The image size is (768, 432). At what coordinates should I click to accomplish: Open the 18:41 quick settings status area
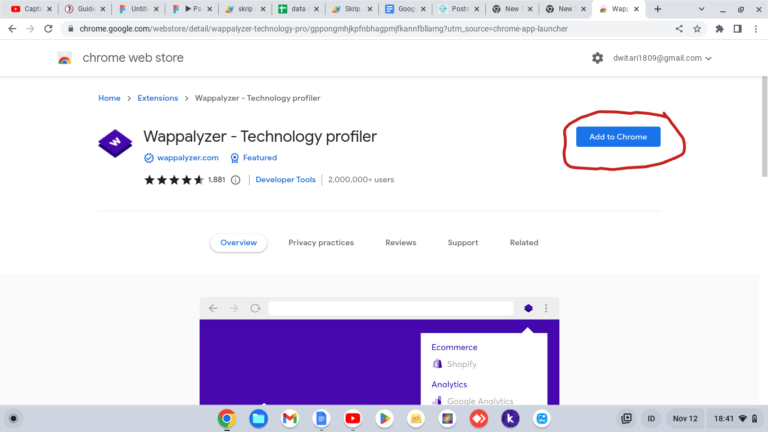tap(735, 419)
